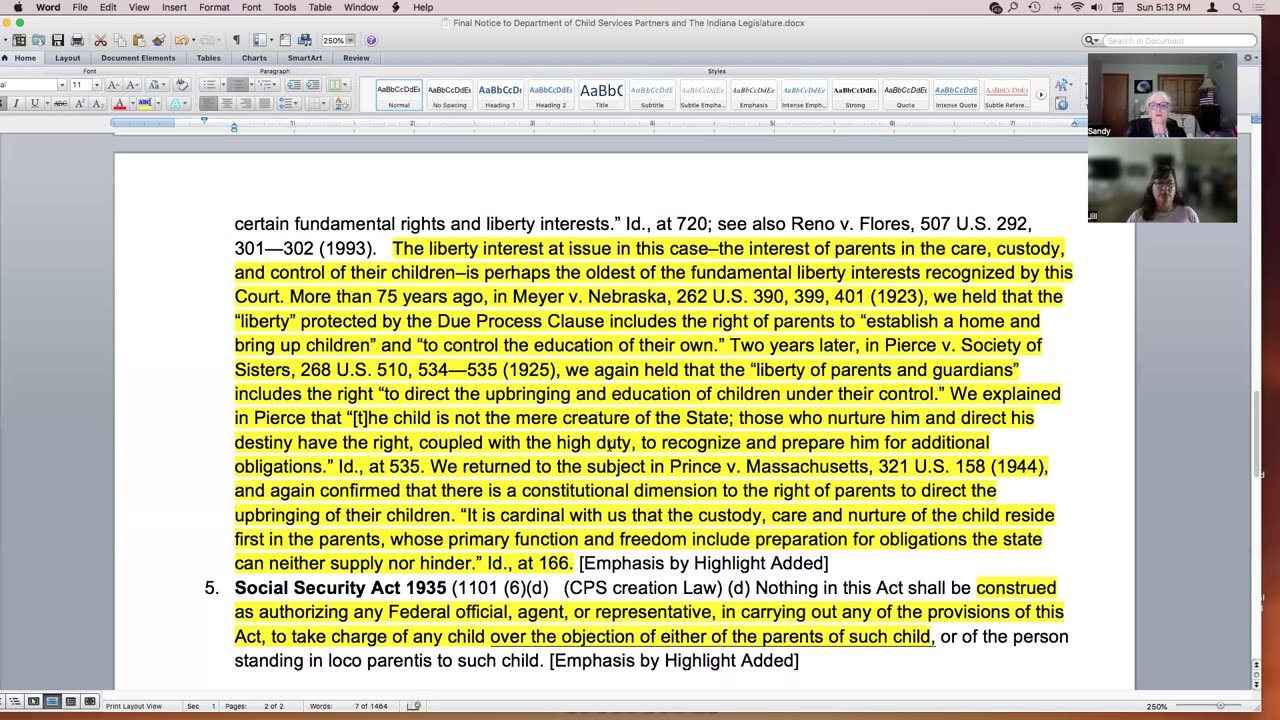The image size is (1280, 720).
Task: Clear formatting with eraser icon
Action: [x=182, y=85]
